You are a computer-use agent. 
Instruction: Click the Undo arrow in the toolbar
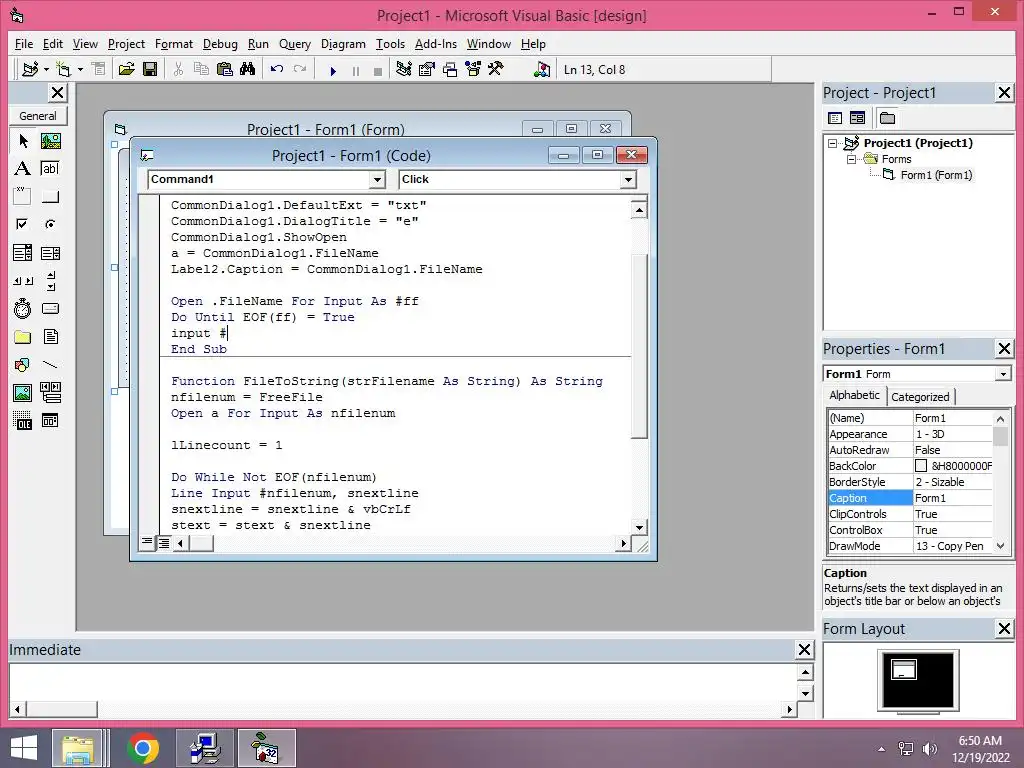277,69
